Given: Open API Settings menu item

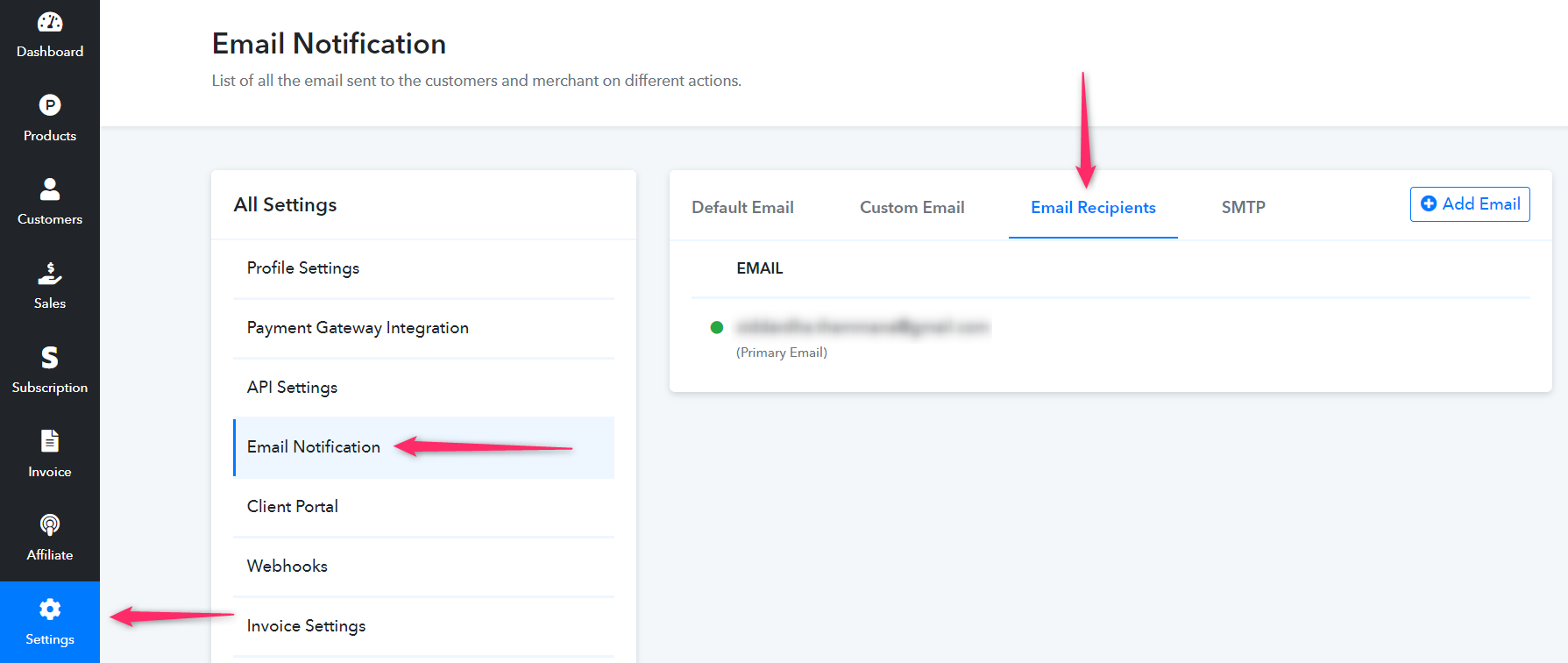Looking at the screenshot, I should [x=292, y=388].
